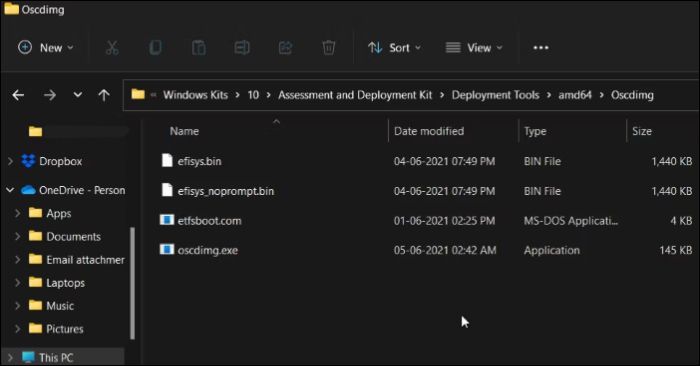700x366 pixels.
Task: Click the Paste clipboard icon
Action: point(199,47)
